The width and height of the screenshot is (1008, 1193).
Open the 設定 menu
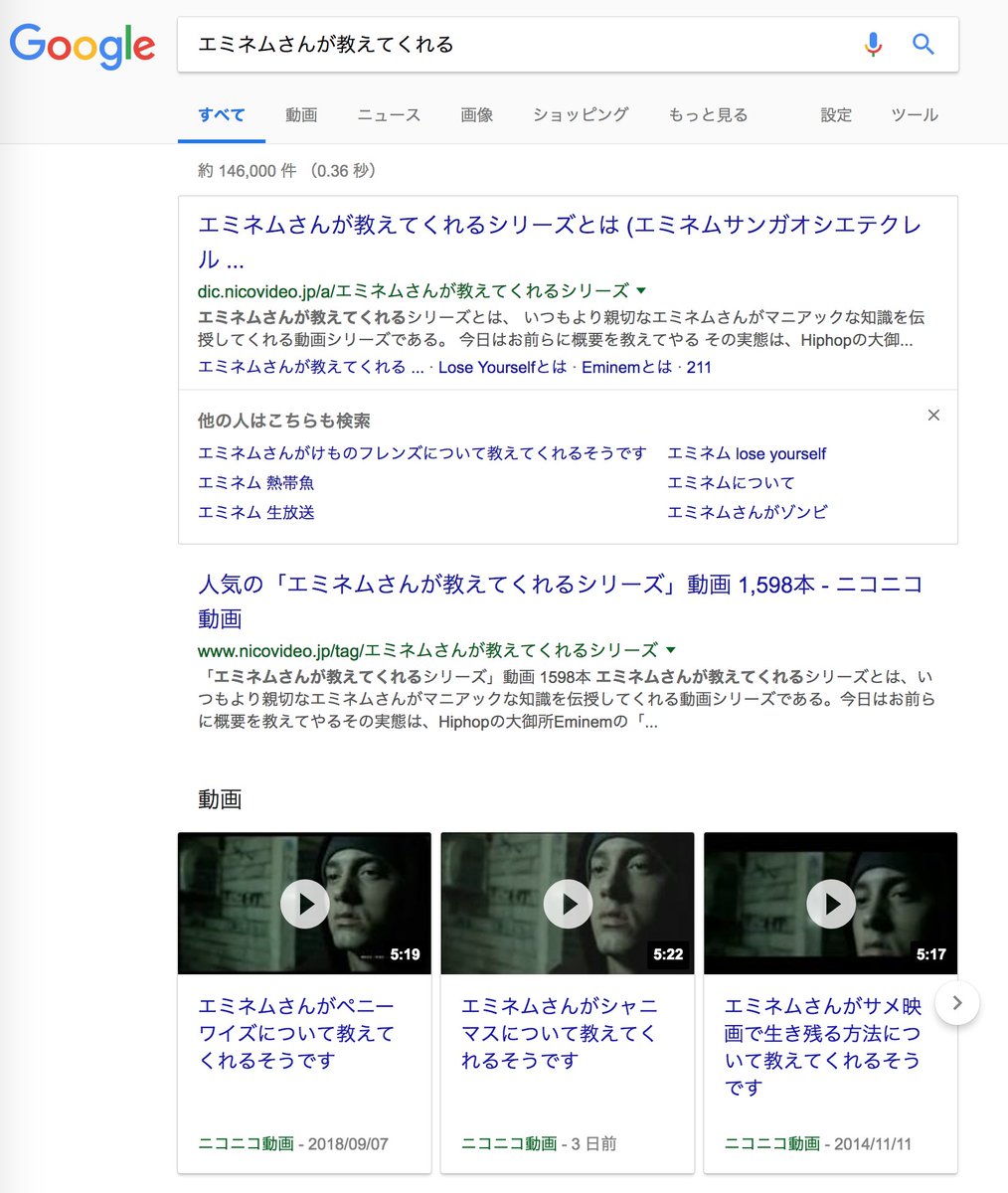(836, 115)
